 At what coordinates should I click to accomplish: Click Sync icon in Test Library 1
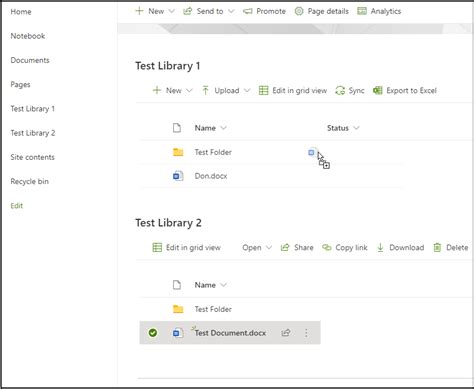click(x=340, y=91)
